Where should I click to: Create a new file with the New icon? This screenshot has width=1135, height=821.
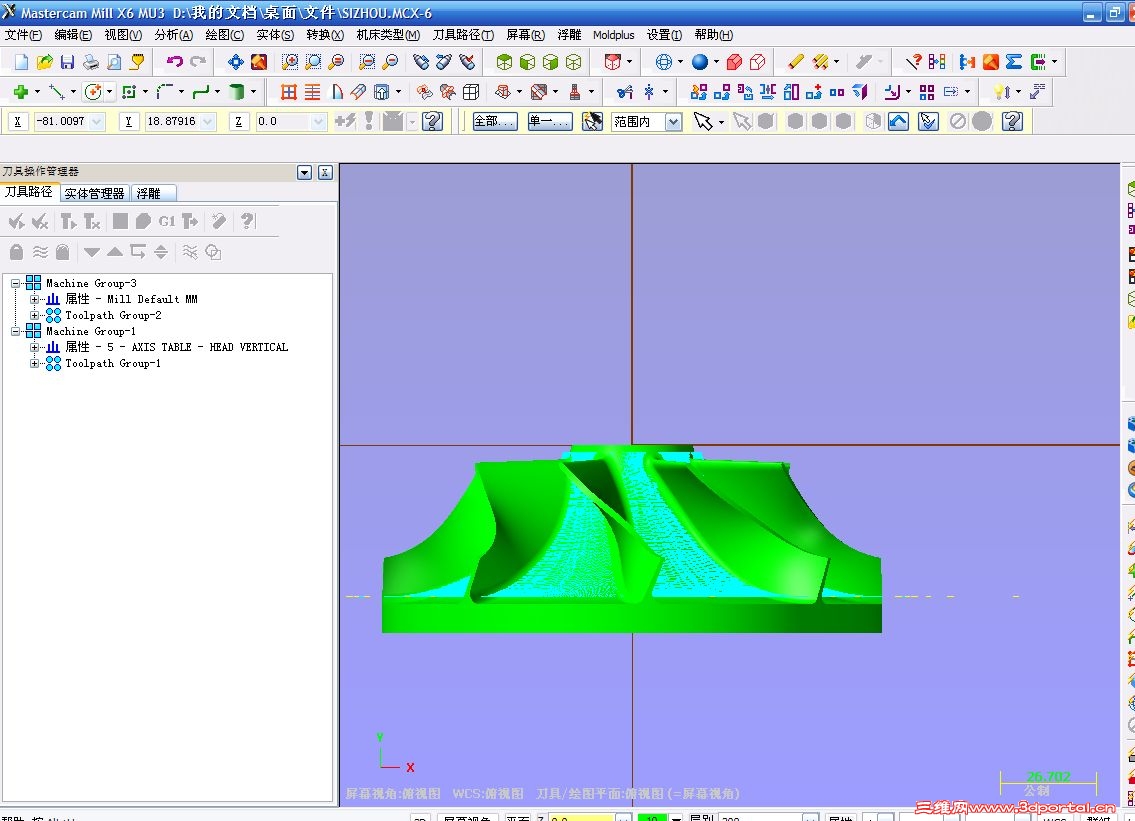pyautogui.click(x=21, y=62)
